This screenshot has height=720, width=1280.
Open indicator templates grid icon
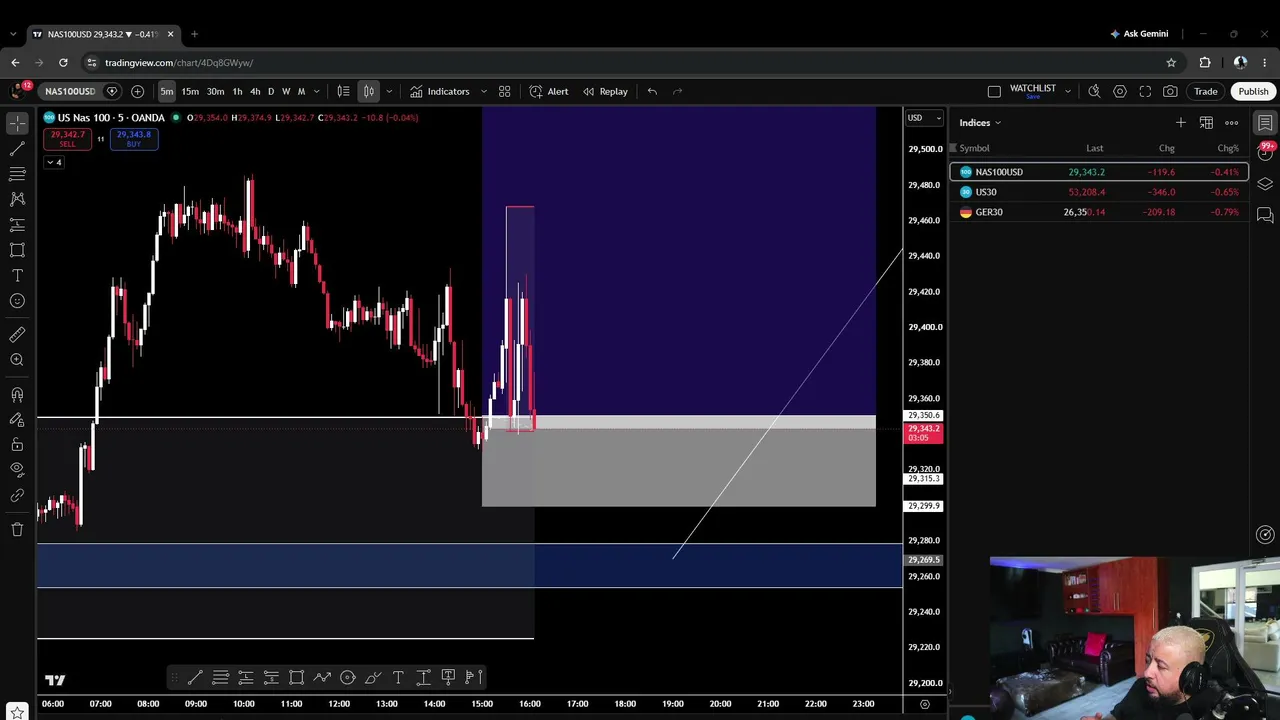pos(505,91)
